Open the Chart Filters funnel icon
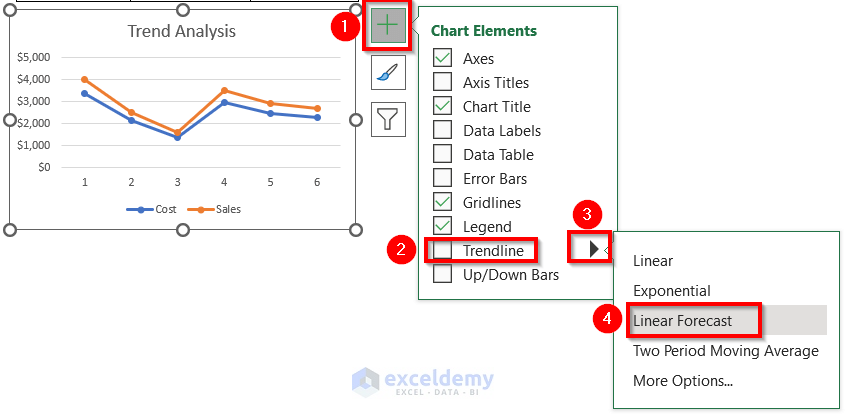 [x=386, y=119]
